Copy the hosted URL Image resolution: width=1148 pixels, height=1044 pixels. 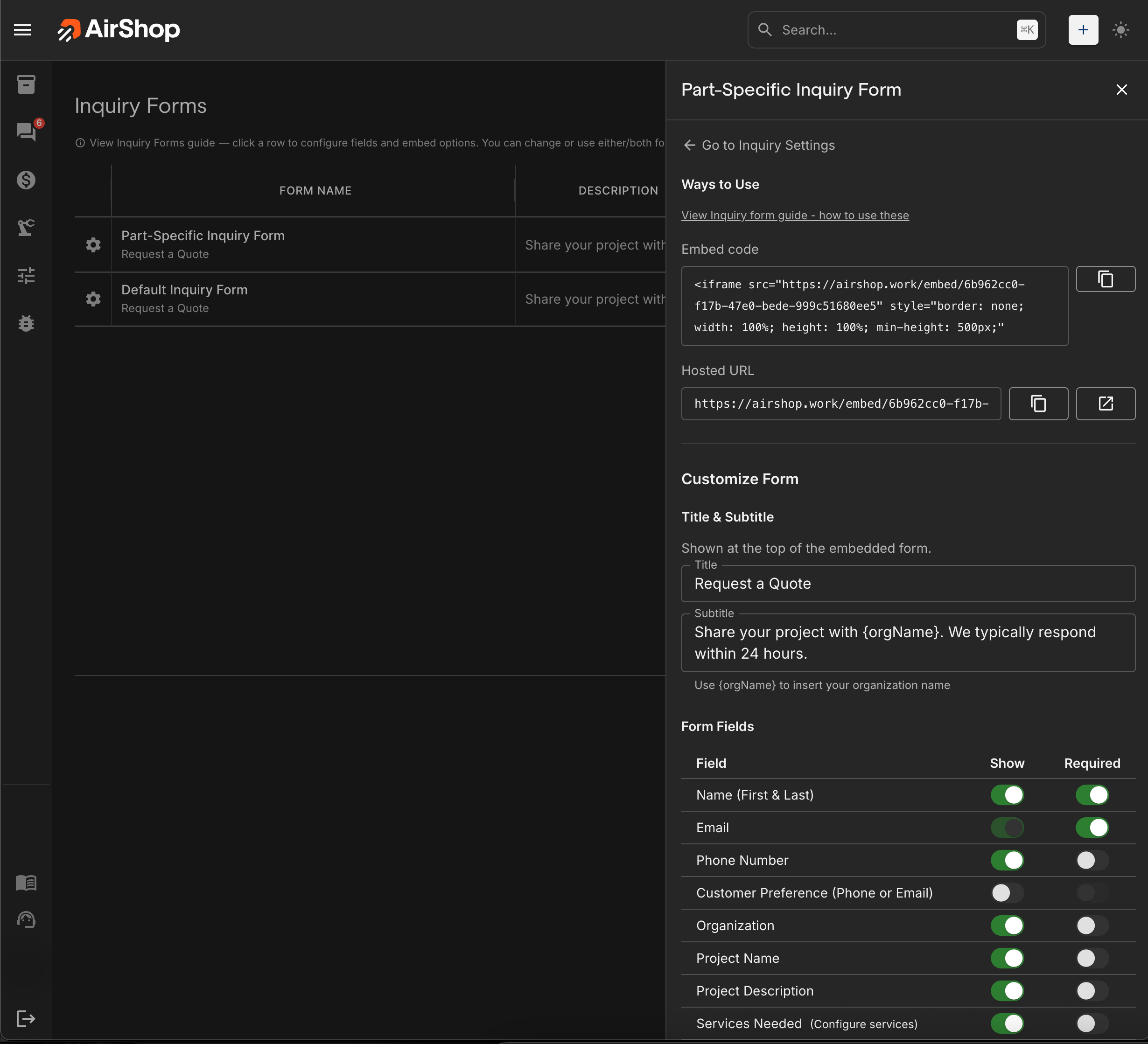(x=1037, y=404)
